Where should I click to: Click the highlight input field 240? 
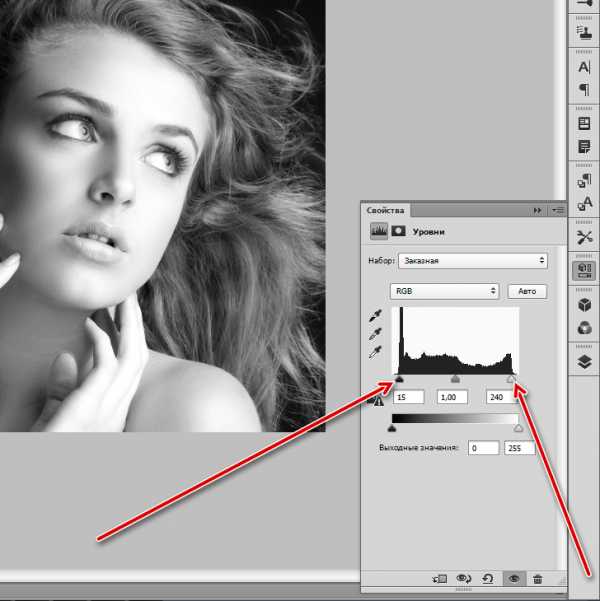[x=501, y=397]
